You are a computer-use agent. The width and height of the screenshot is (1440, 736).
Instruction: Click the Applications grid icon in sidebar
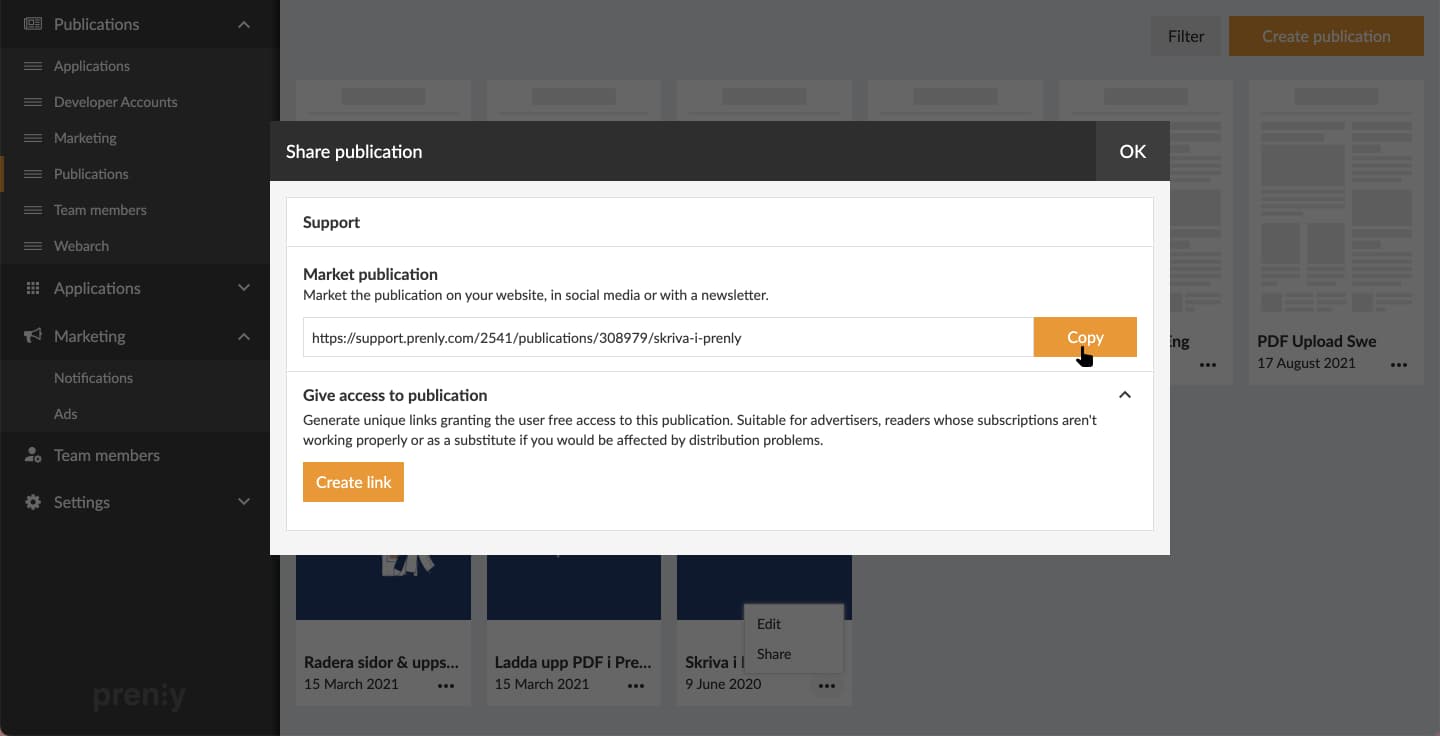[x=33, y=288]
